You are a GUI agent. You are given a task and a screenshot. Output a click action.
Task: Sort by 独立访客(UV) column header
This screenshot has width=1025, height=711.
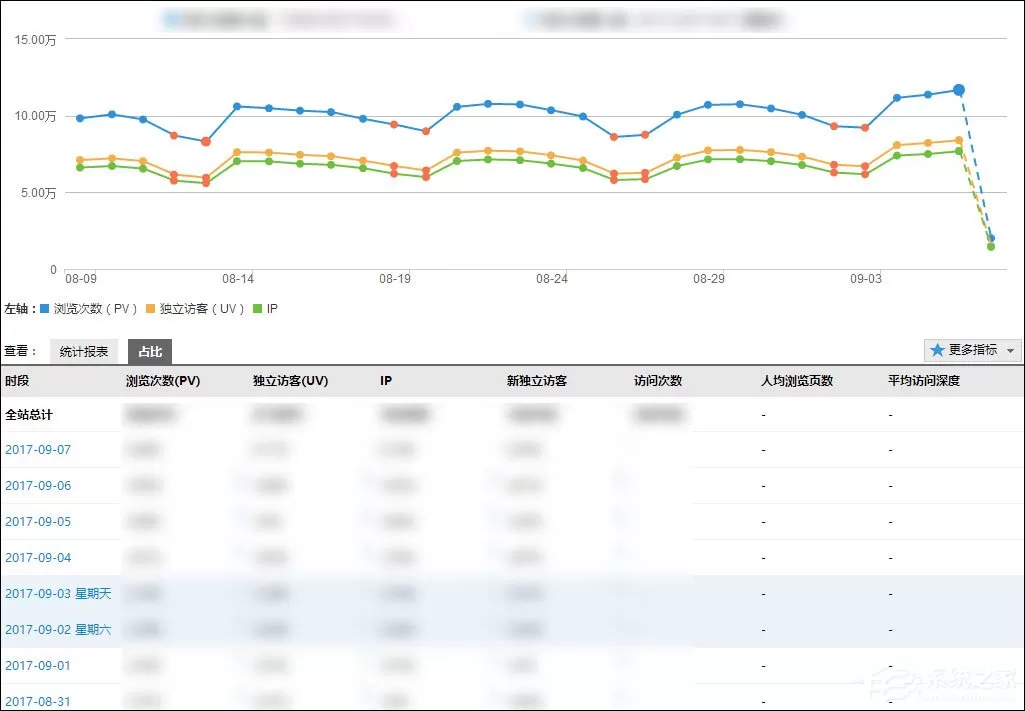[290, 381]
